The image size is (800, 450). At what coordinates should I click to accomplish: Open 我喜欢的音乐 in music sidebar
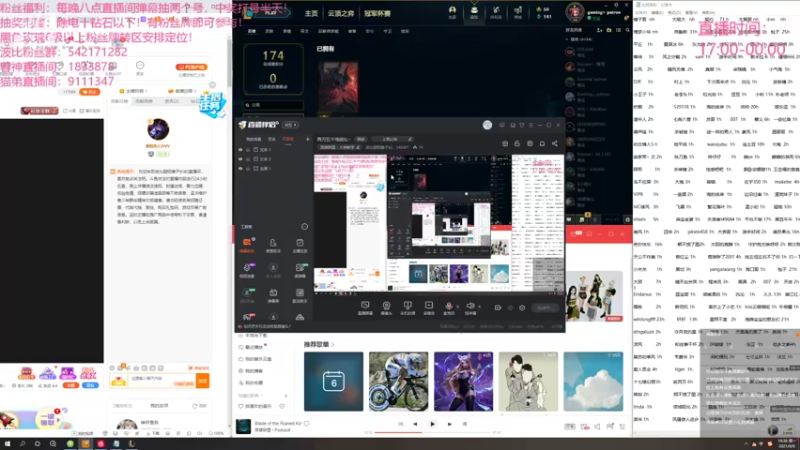[x=259, y=406]
